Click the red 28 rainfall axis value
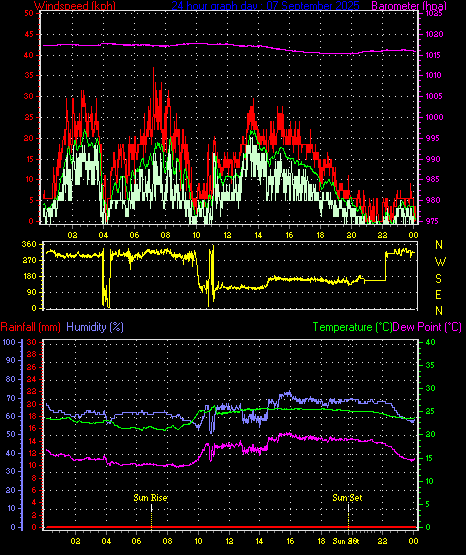The image size is (466, 555). click(x=32, y=354)
